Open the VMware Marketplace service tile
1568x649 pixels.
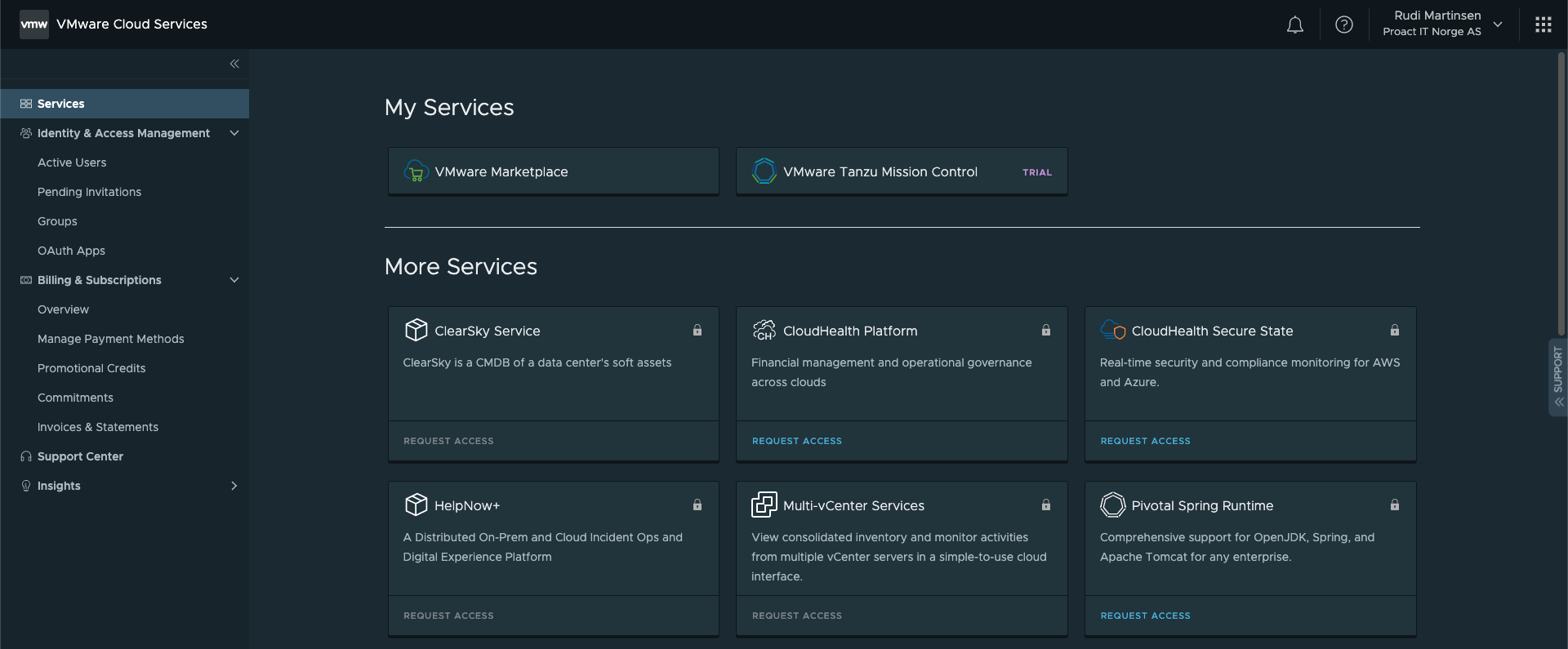[554, 171]
